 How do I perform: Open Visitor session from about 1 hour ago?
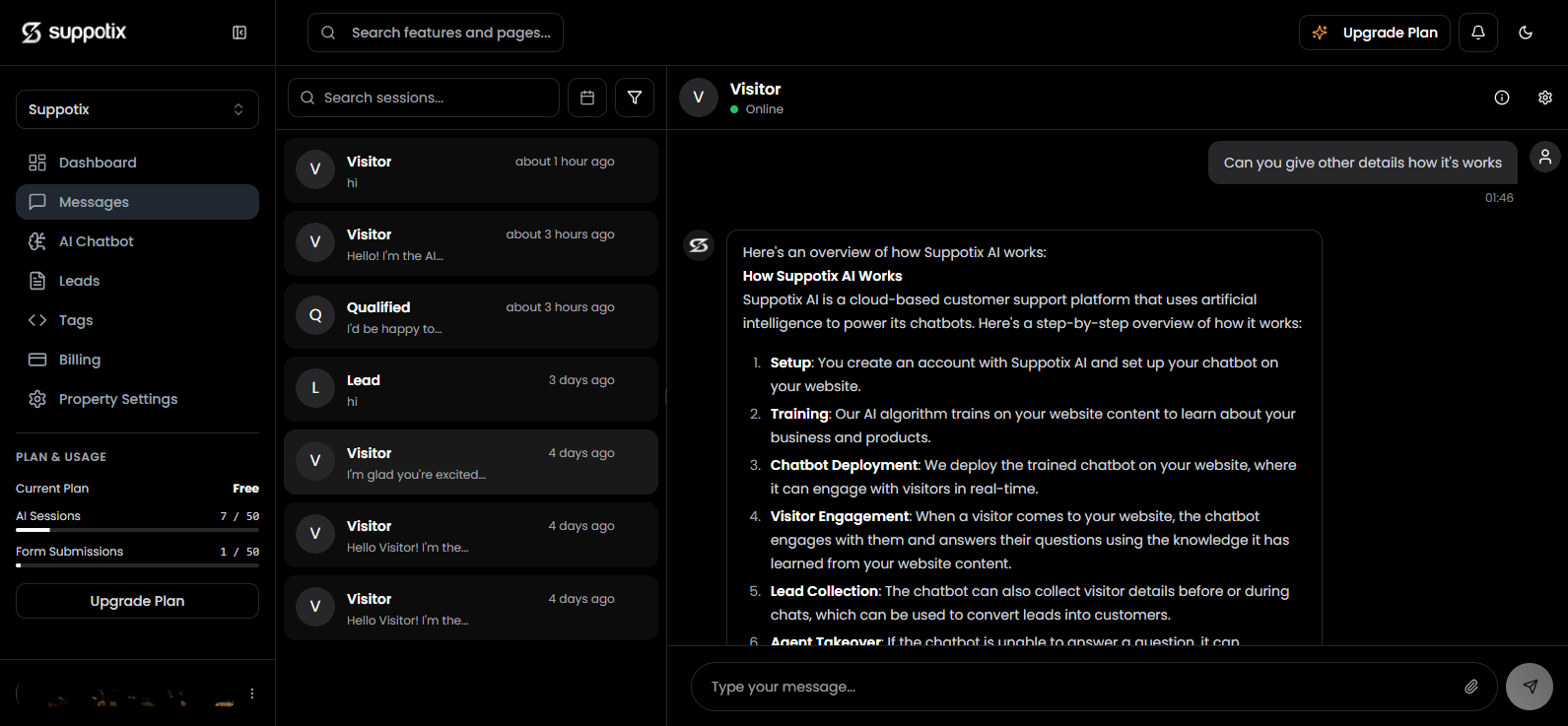[471, 170]
